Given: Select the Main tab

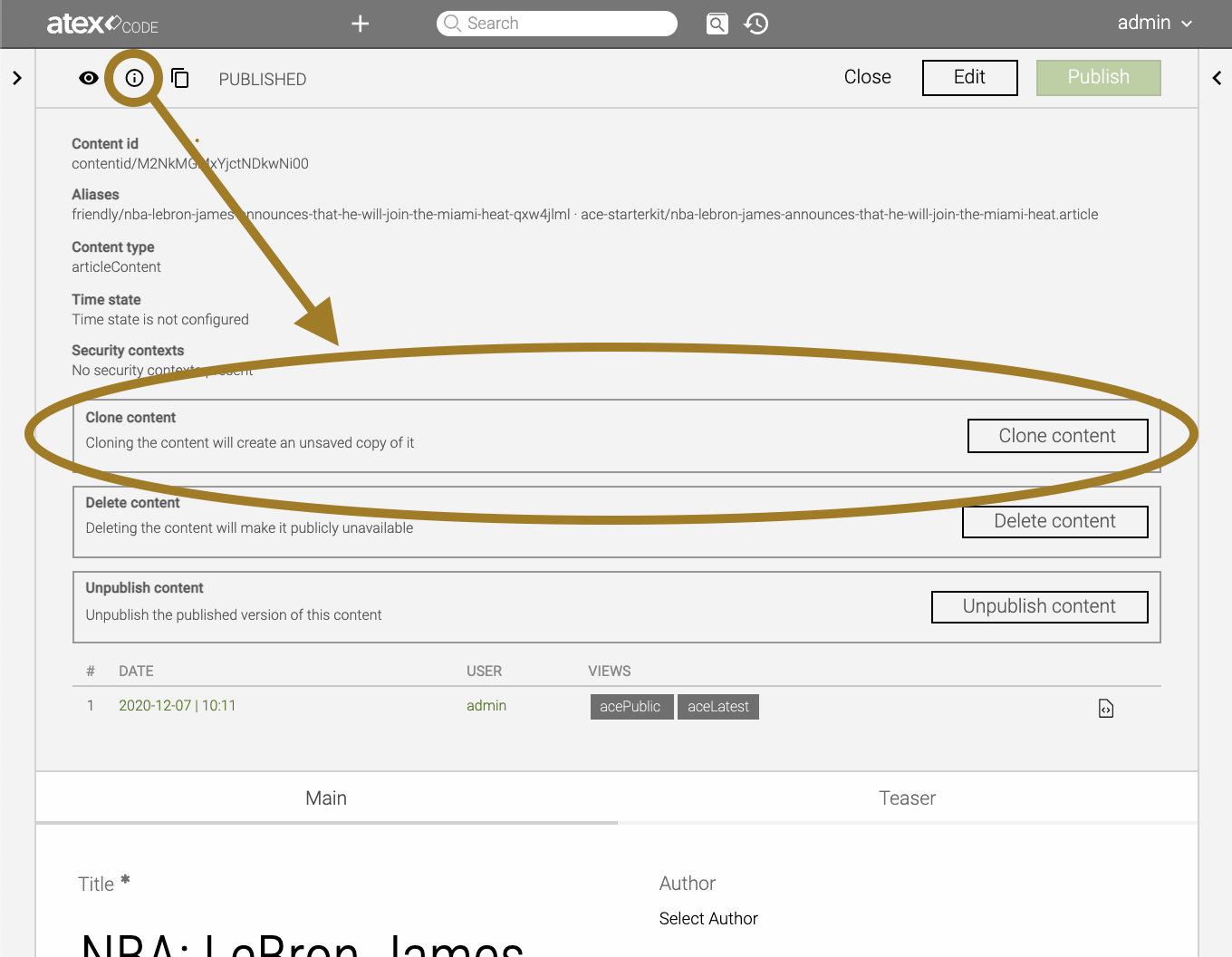Looking at the screenshot, I should tap(326, 797).
